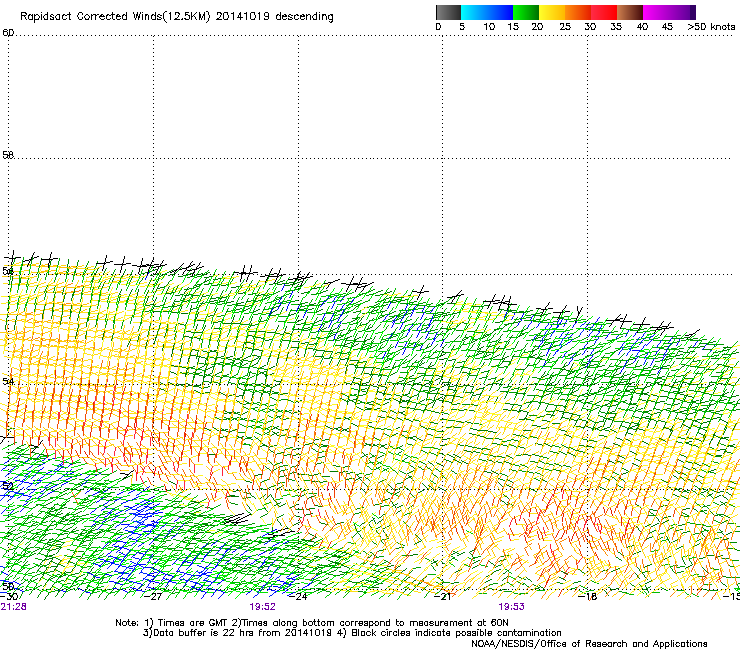Click the latitude label 52
Screen dimensions: 740x650
(8, 486)
